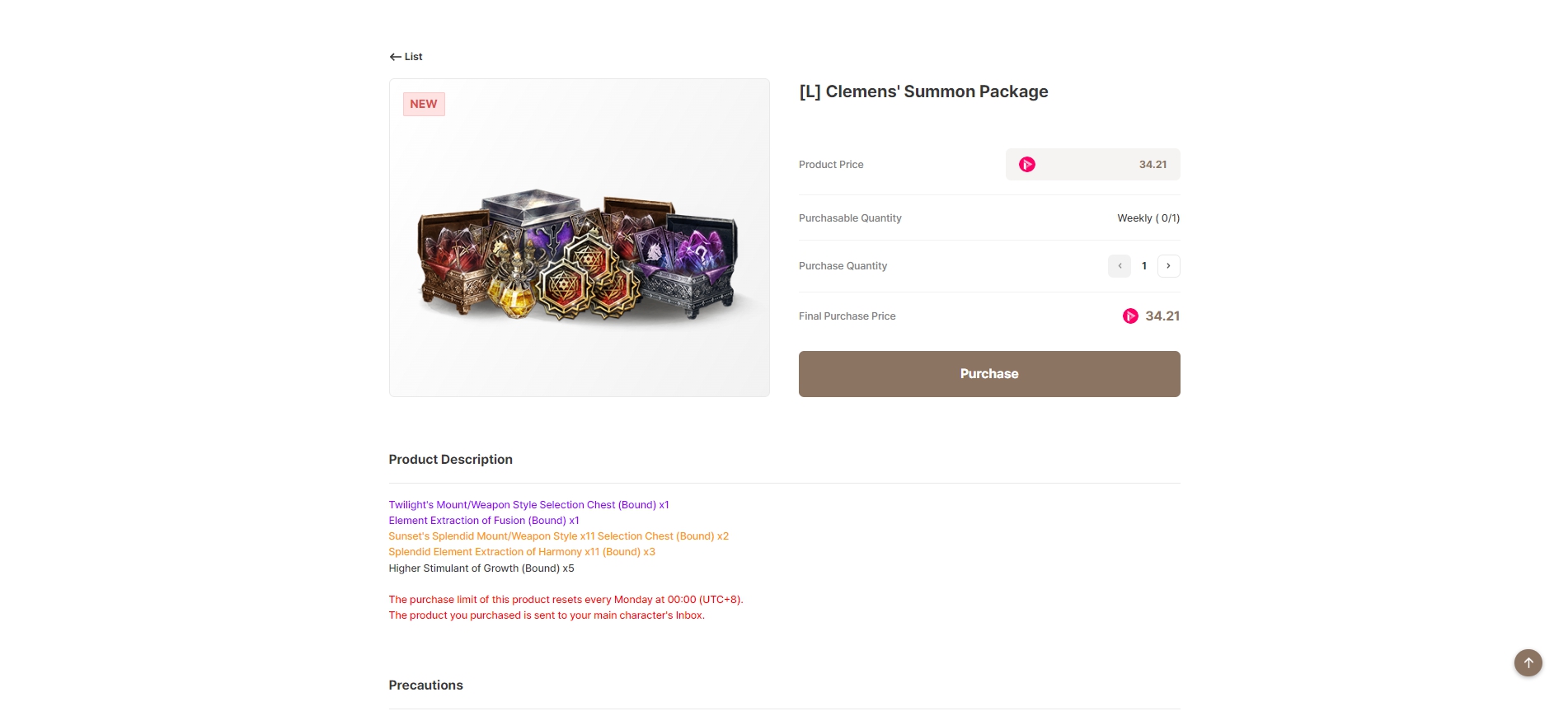Click the pink currency icon in Product Price
Screen dimensions: 1568x711
click(1026, 165)
